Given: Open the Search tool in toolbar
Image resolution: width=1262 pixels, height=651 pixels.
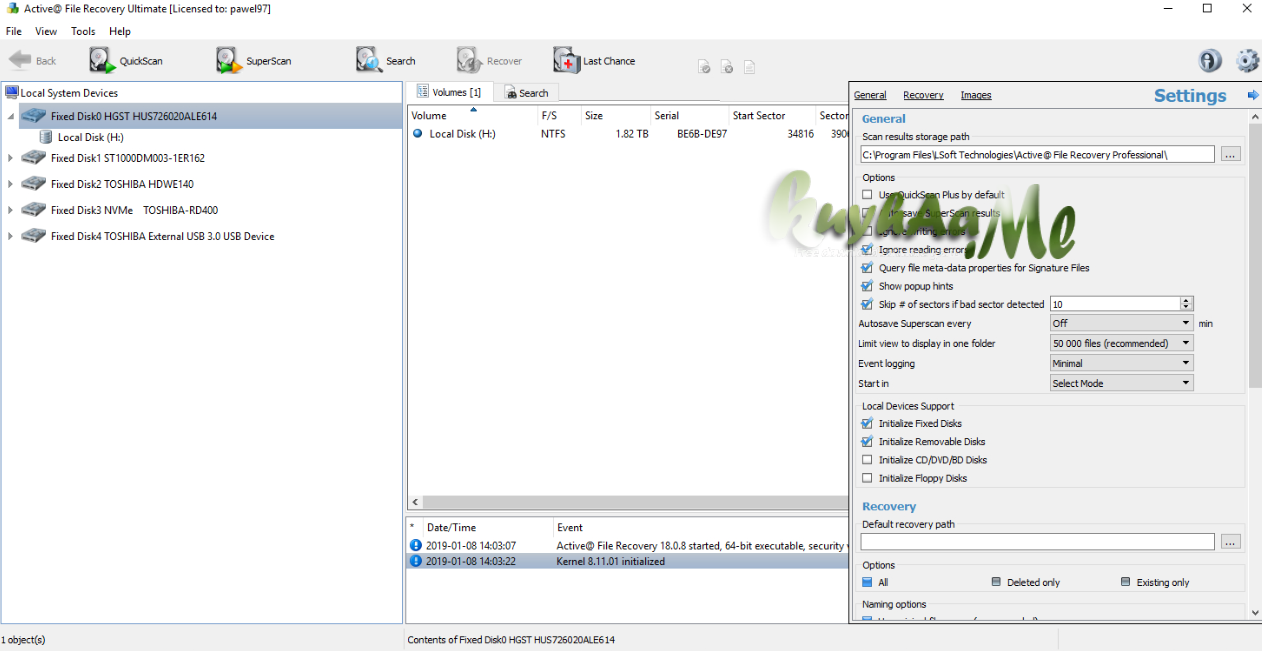Looking at the screenshot, I should 385,61.
